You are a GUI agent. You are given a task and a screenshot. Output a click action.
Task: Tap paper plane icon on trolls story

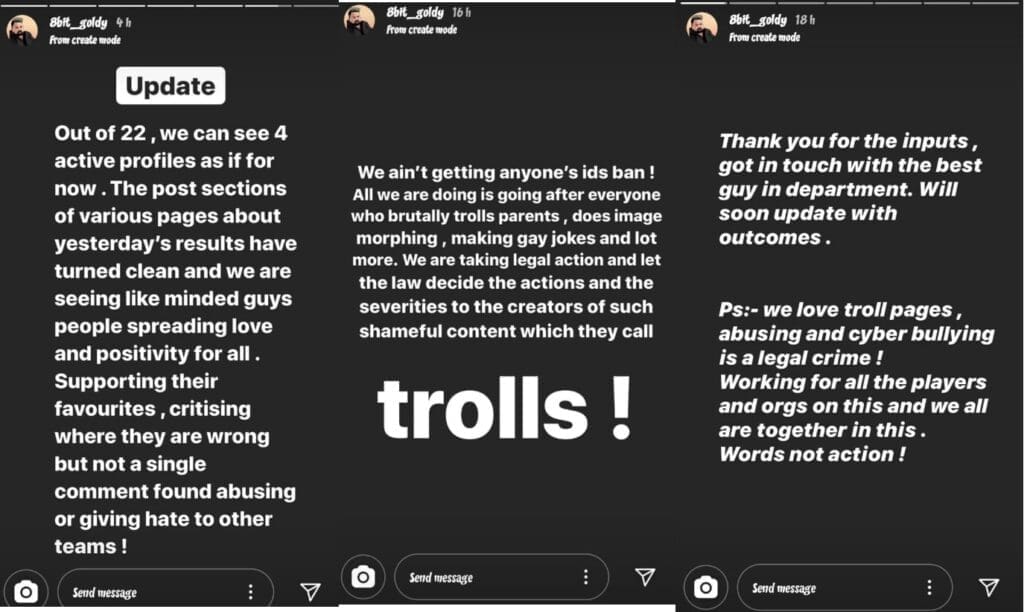(x=645, y=576)
